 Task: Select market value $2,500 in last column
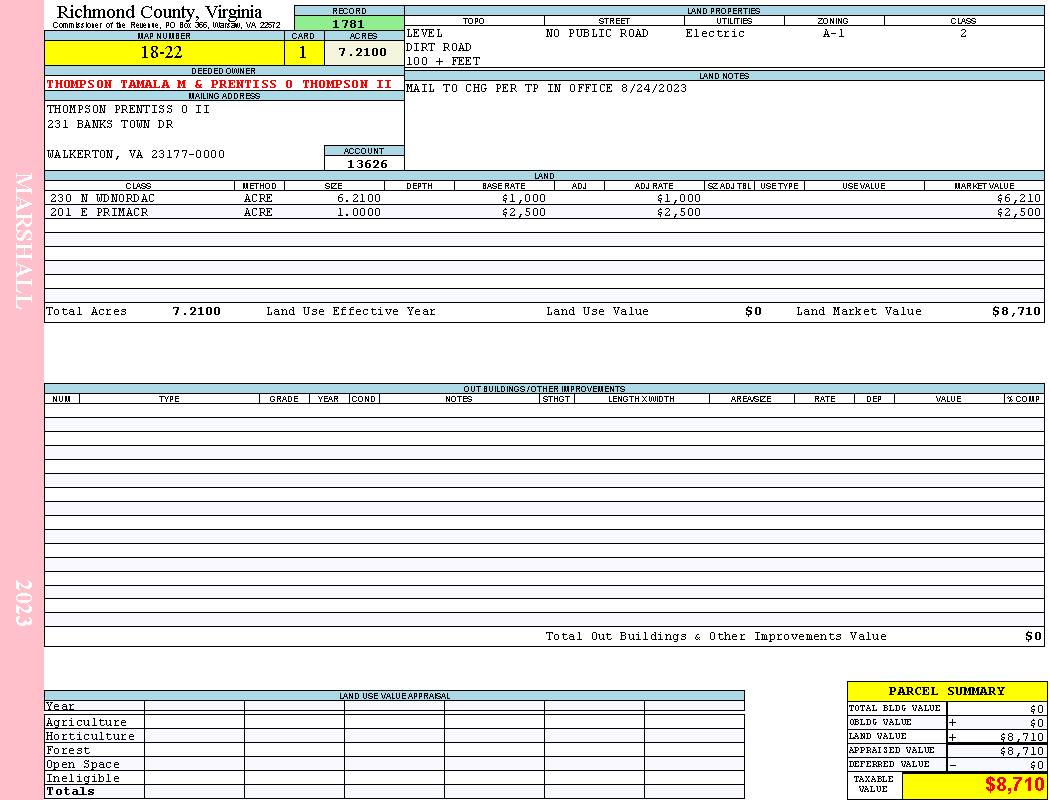pyautogui.click(x=1019, y=212)
